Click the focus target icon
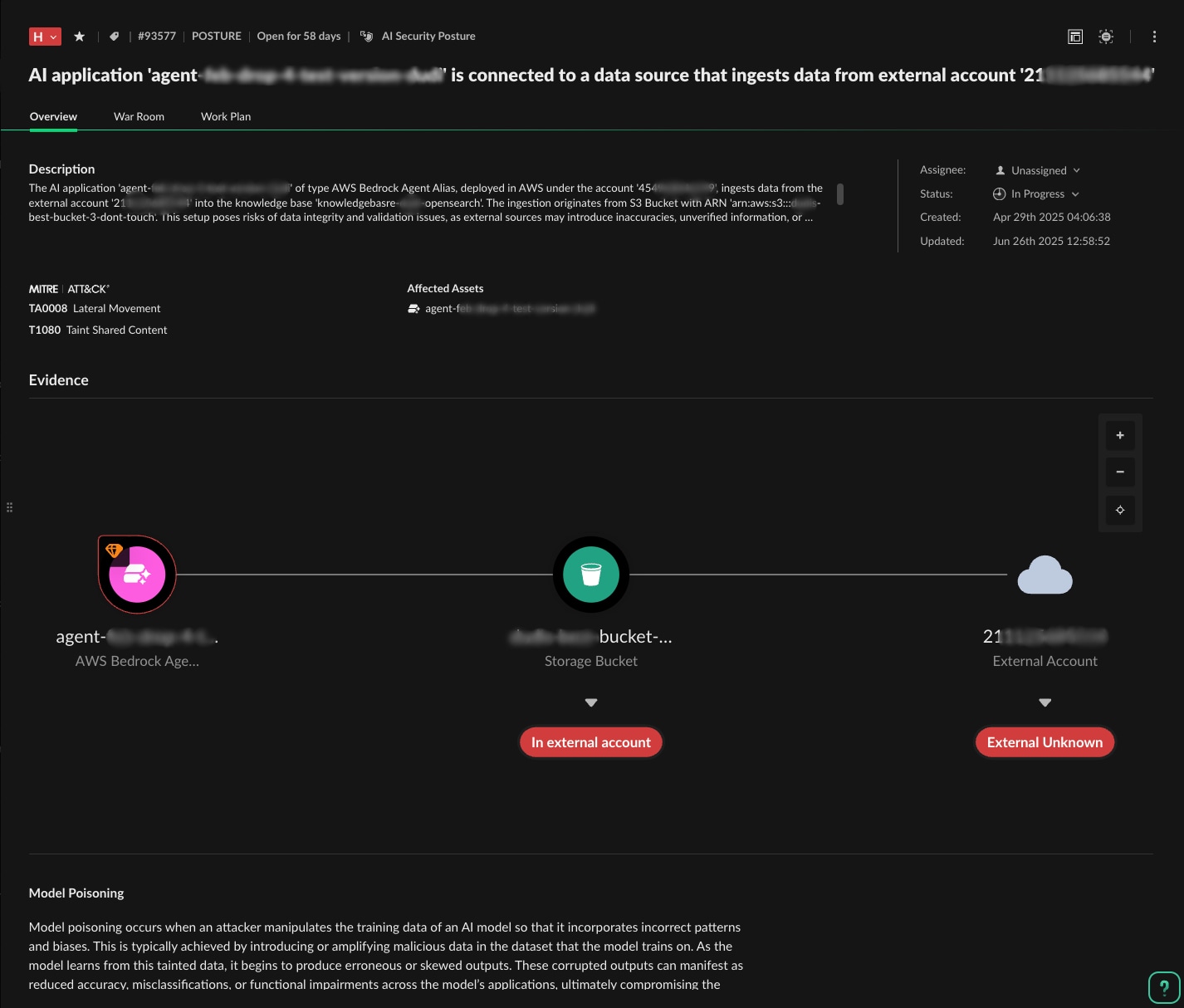The height and width of the screenshot is (1008, 1184). pos(1106,37)
